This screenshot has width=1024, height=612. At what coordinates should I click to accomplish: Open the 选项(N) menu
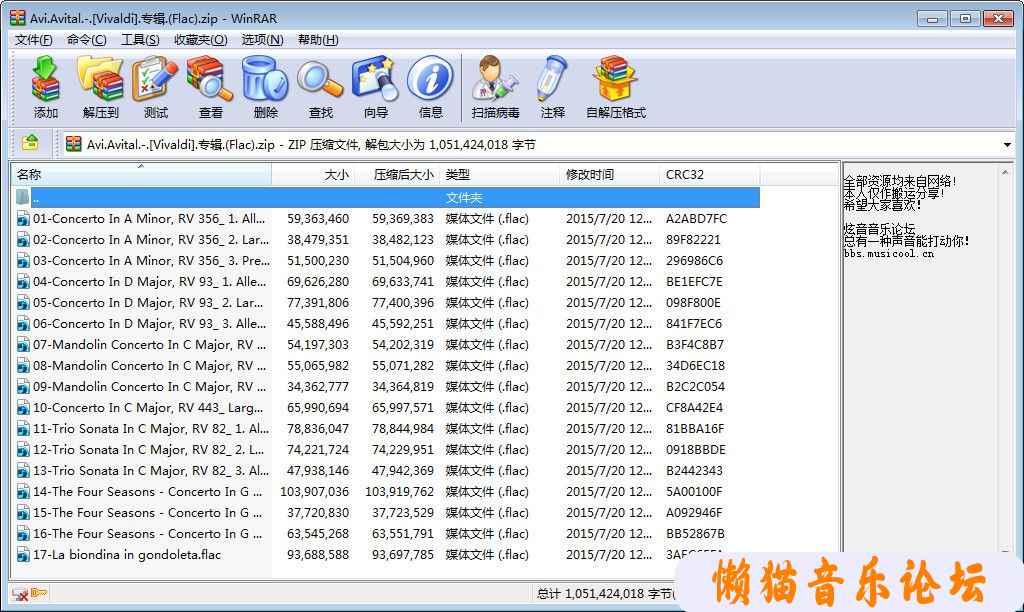tap(263, 40)
